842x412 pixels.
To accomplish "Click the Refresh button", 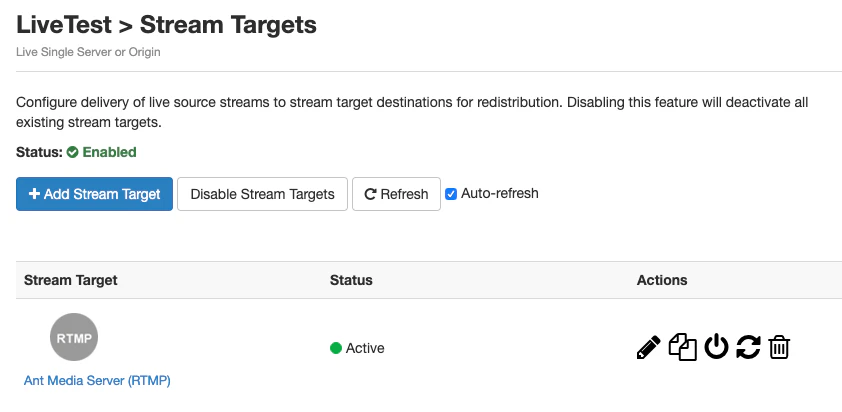I will (x=396, y=194).
